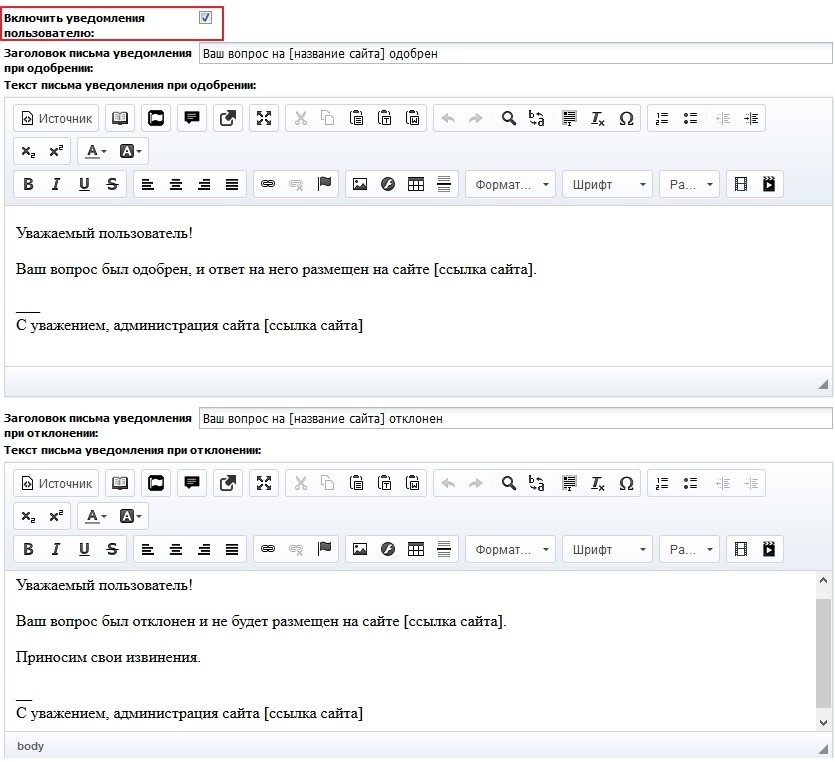This screenshot has height=762, width=835.
Task: Center-align text in the approval editor
Action: pos(176,184)
